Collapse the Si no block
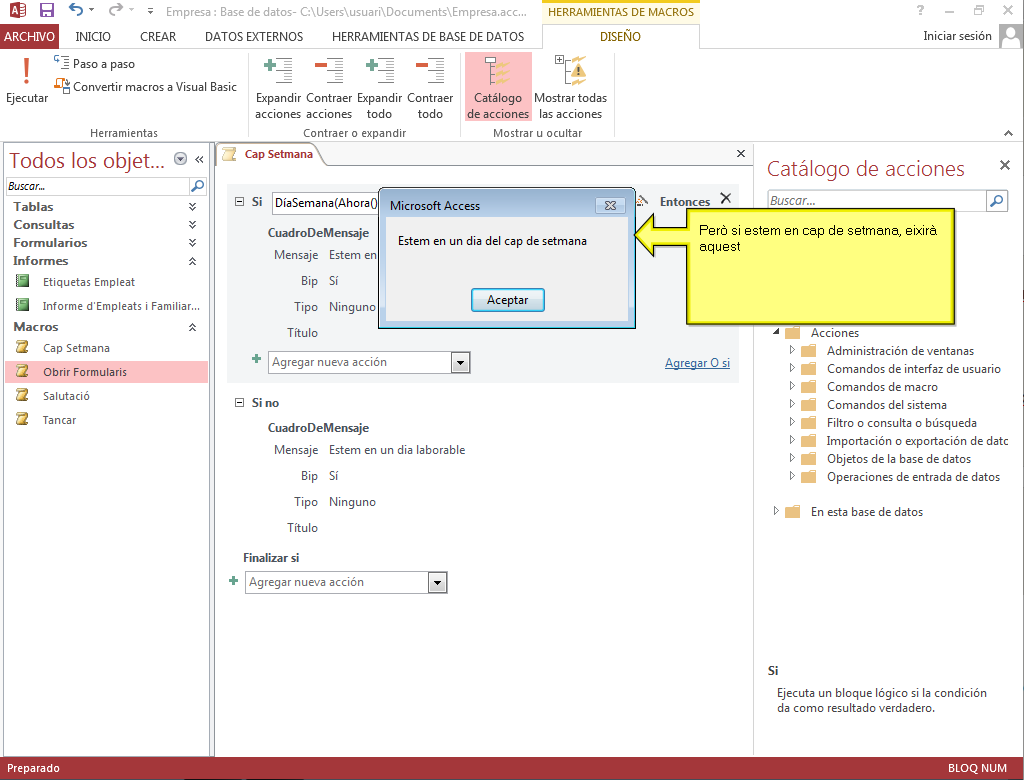Image resolution: width=1024 pixels, height=780 pixels. tap(239, 402)
